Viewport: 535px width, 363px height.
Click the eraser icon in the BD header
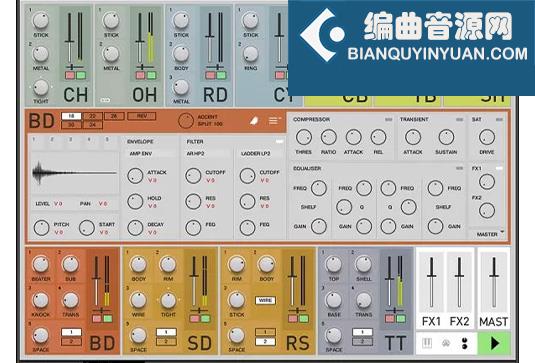tap(254, 121)
